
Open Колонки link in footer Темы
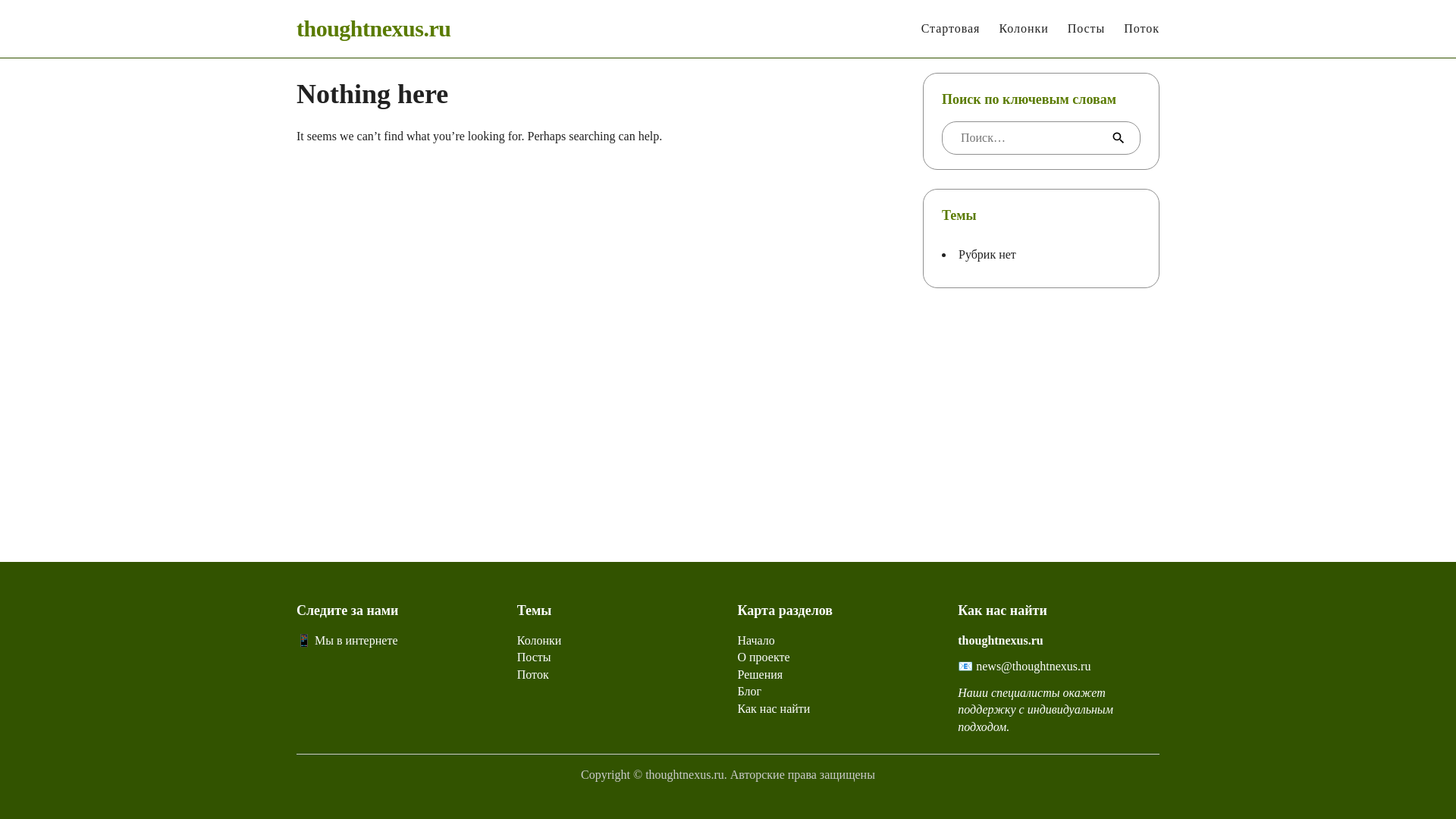539,641
